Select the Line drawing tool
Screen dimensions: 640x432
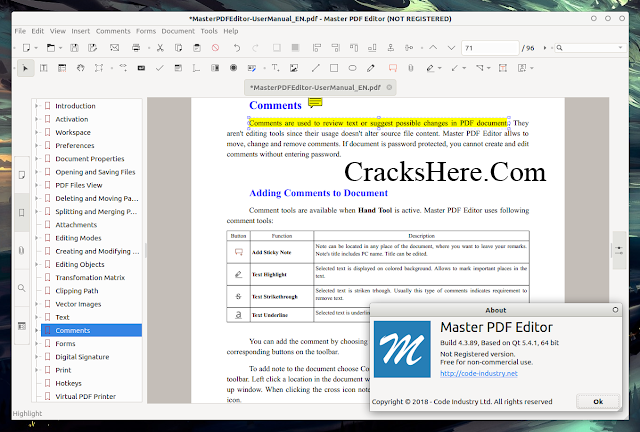[316, 68]
